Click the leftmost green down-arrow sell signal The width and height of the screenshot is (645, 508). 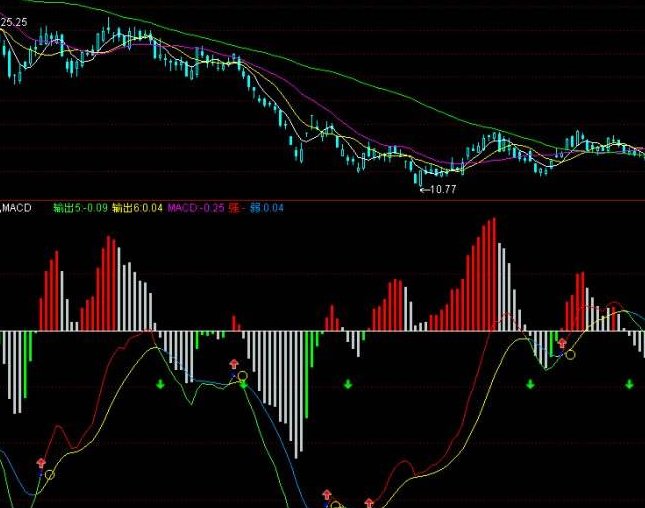point(158,384)
